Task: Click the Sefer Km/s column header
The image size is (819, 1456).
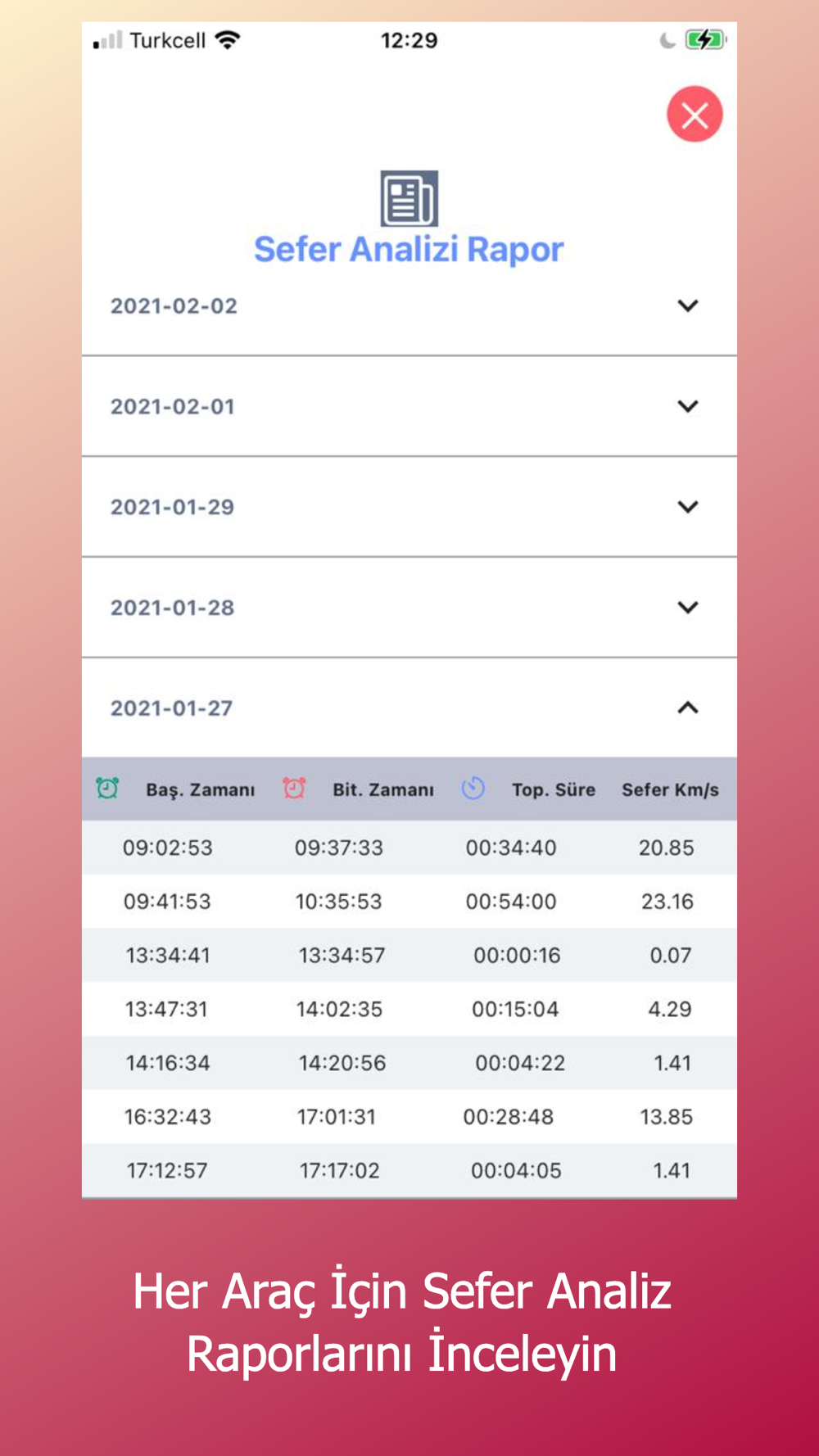Action: pyautogui.click(x=670, y=789)
